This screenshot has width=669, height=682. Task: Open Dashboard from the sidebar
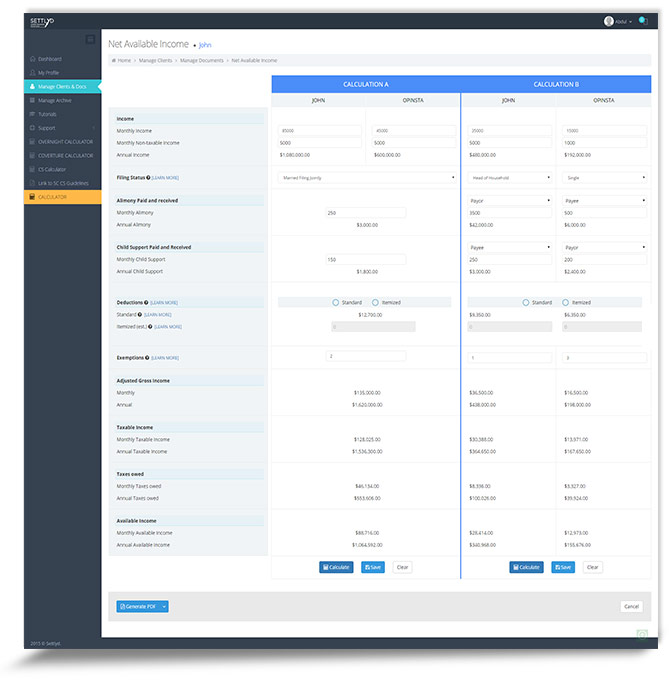pos(50,59)
